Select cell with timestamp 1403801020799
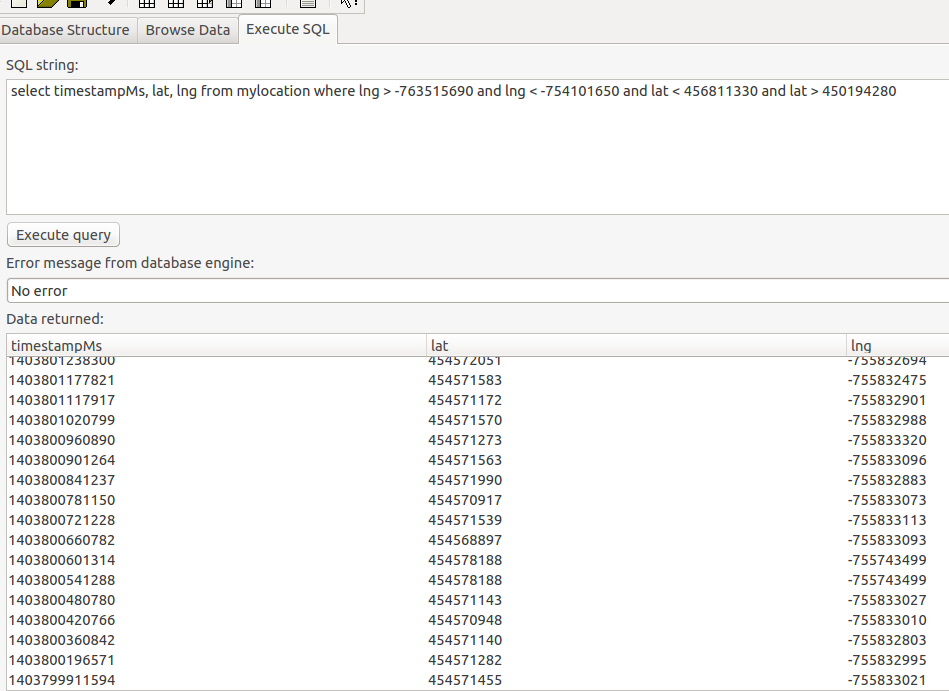Image resolution: width=949 pixels, height=691 pixels. click(216, 420)
